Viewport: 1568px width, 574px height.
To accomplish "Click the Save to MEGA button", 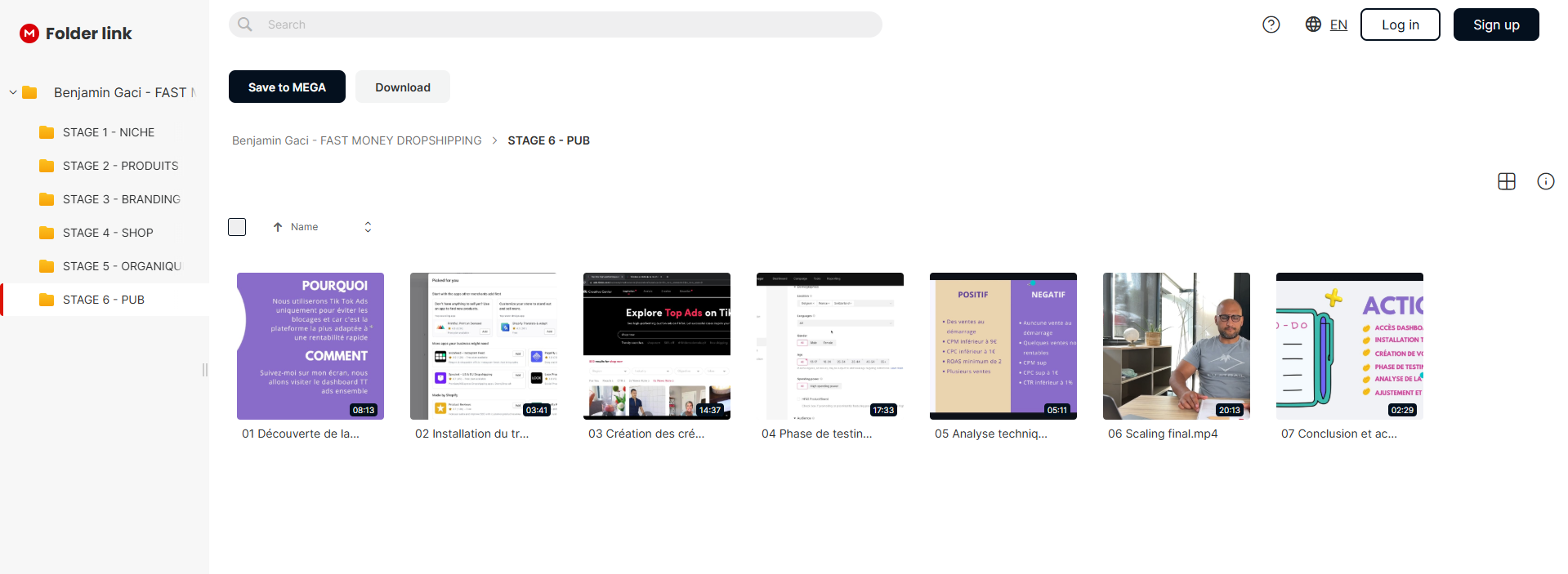I will [287, 87].
